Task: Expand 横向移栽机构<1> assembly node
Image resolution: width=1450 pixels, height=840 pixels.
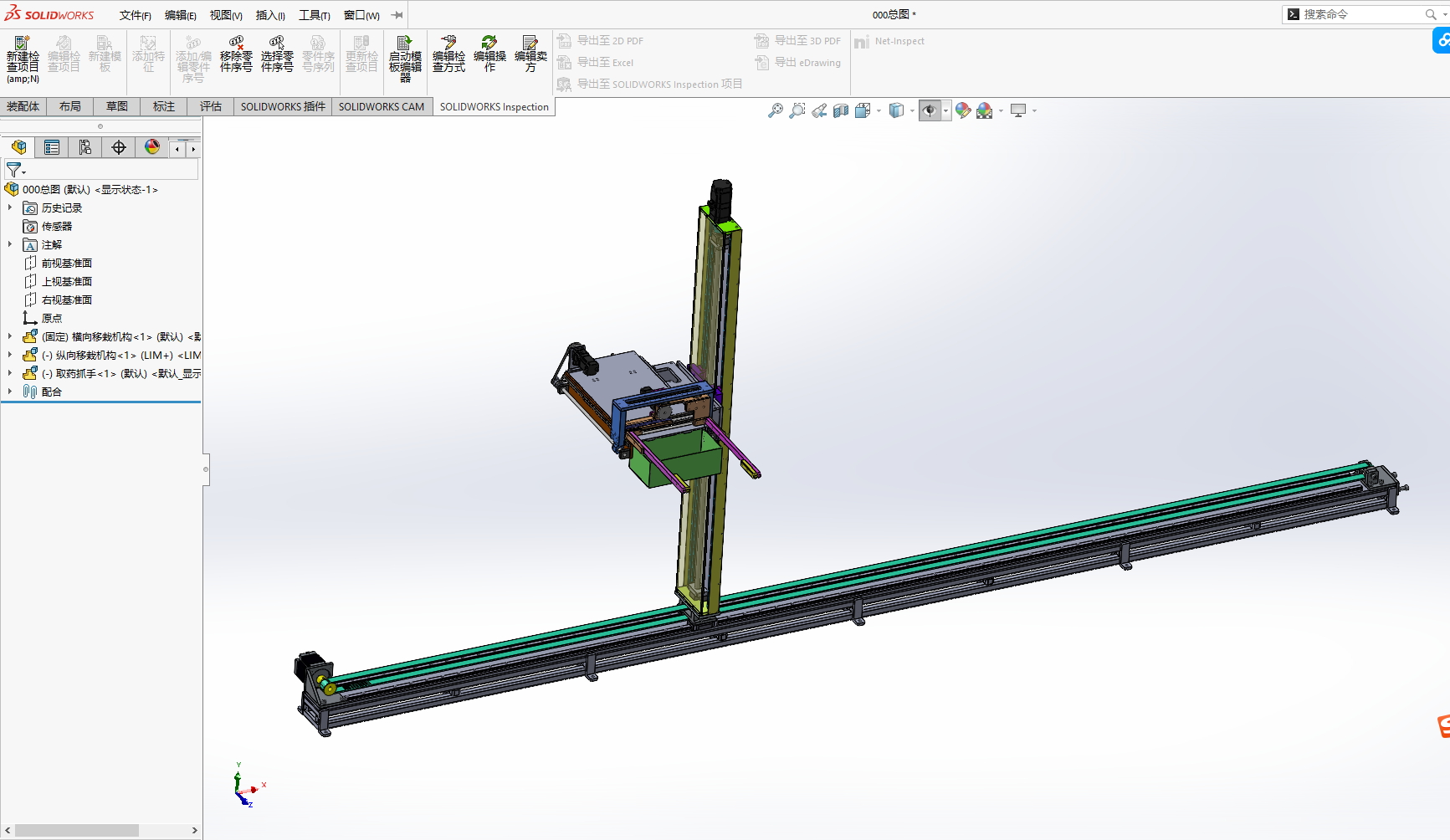Action: tap(10, 336)
